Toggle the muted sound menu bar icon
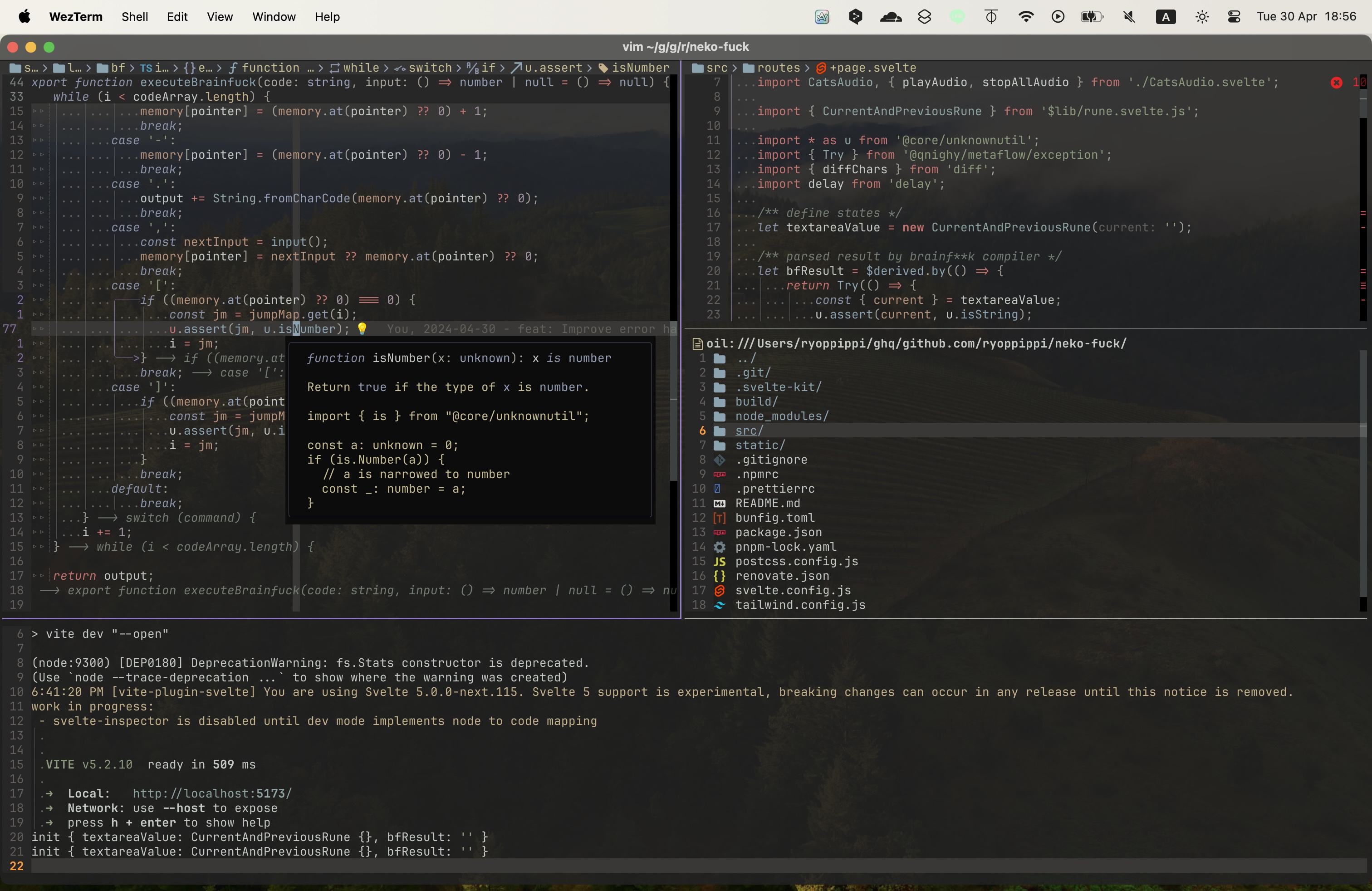Image resolution: width=1372 pixels, height=891 pixels. (1129, 17)
